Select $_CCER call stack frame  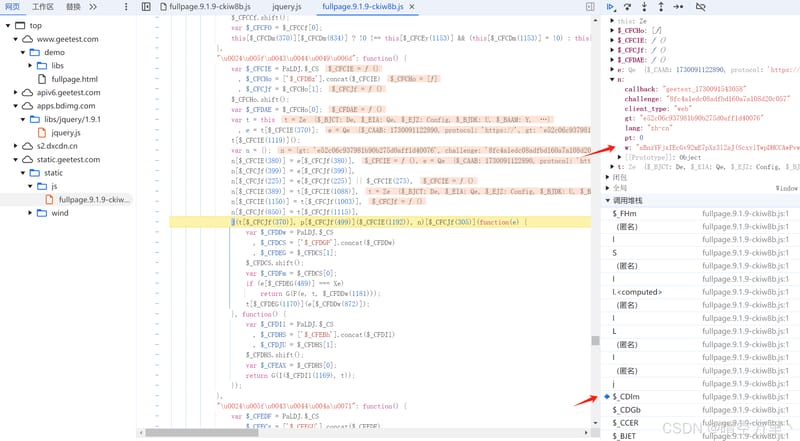coord(701,423)
